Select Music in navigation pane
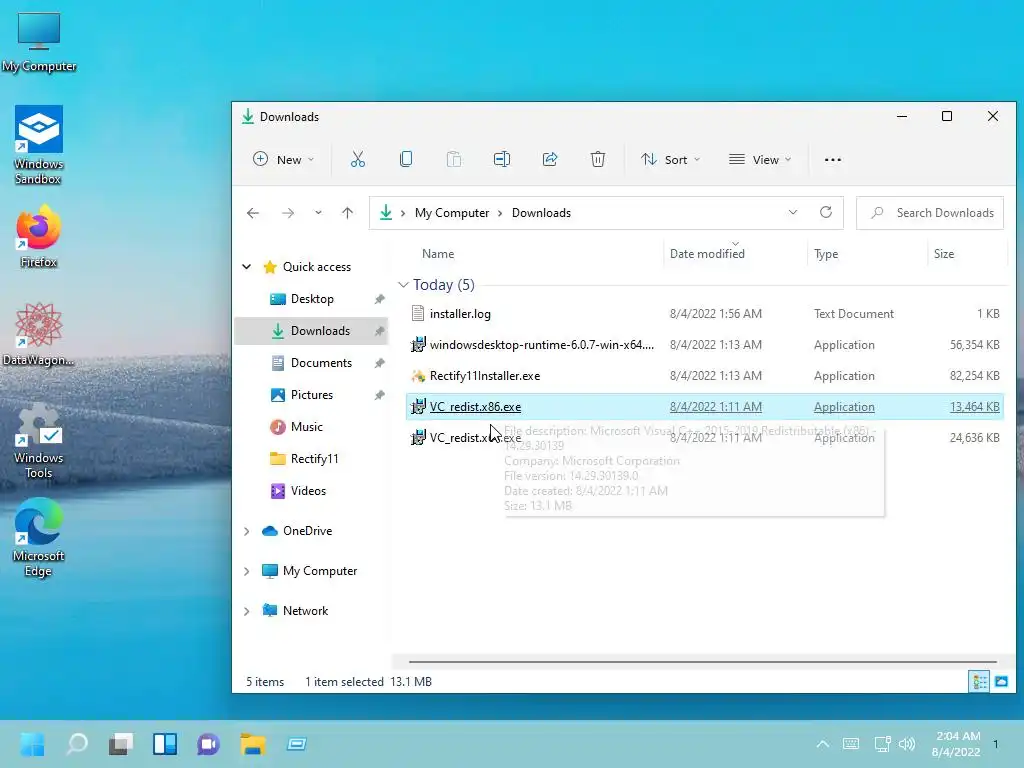This screenshot has width=1024, height=768. click(x=312, y=426)
